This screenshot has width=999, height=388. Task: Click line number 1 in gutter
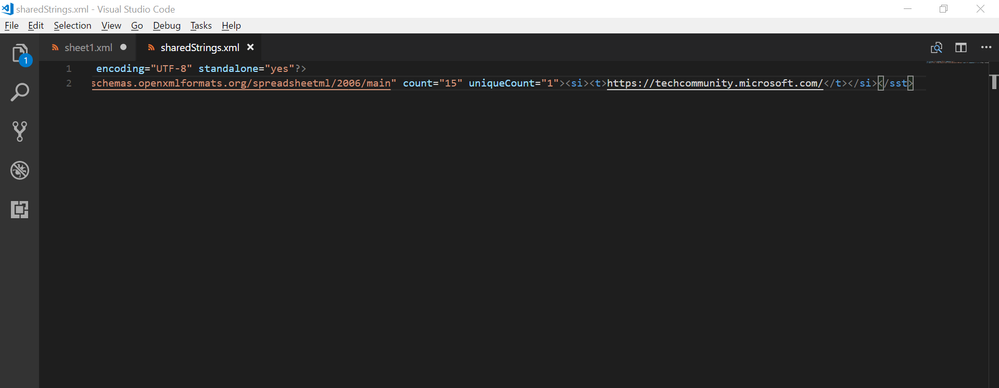pyautogui.click(x=68, y=69)
